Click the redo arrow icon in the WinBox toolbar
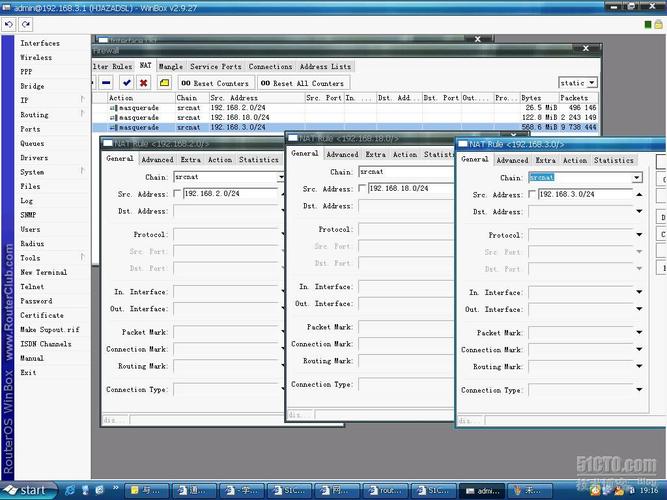667x500 pixels. point(26,24)
